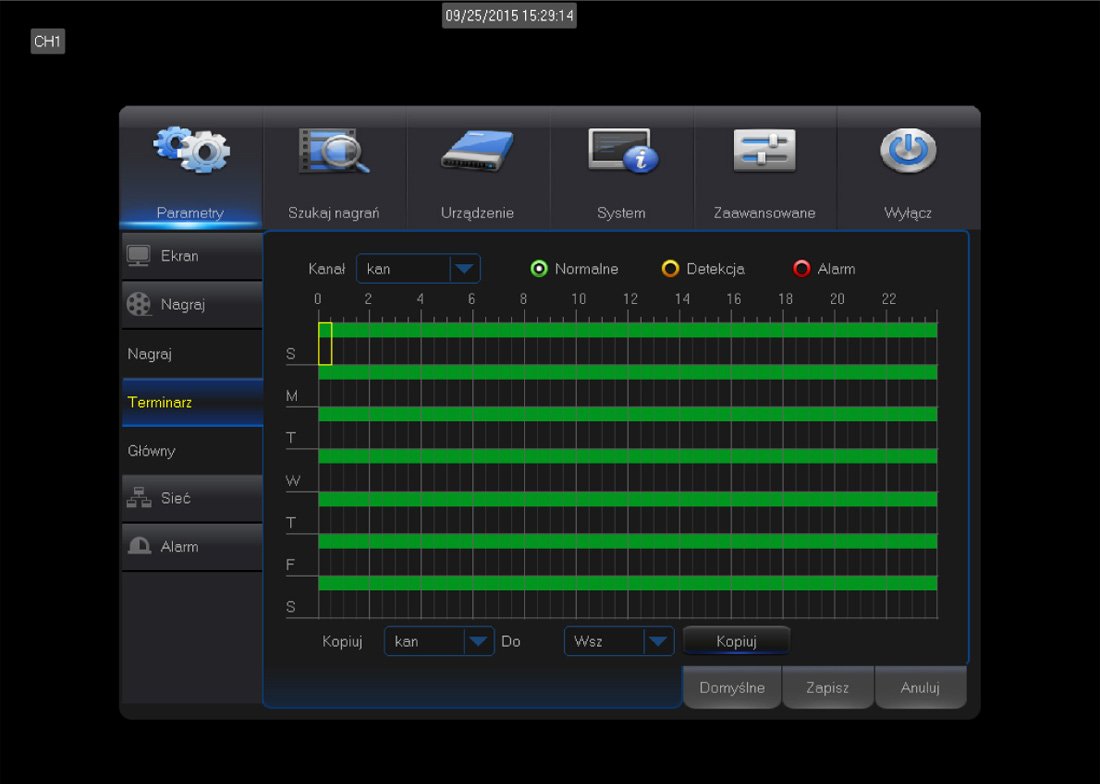Select the Detekcja recording mode
This screenshot has height=784, width=1100.
click(x=671, y=269)
